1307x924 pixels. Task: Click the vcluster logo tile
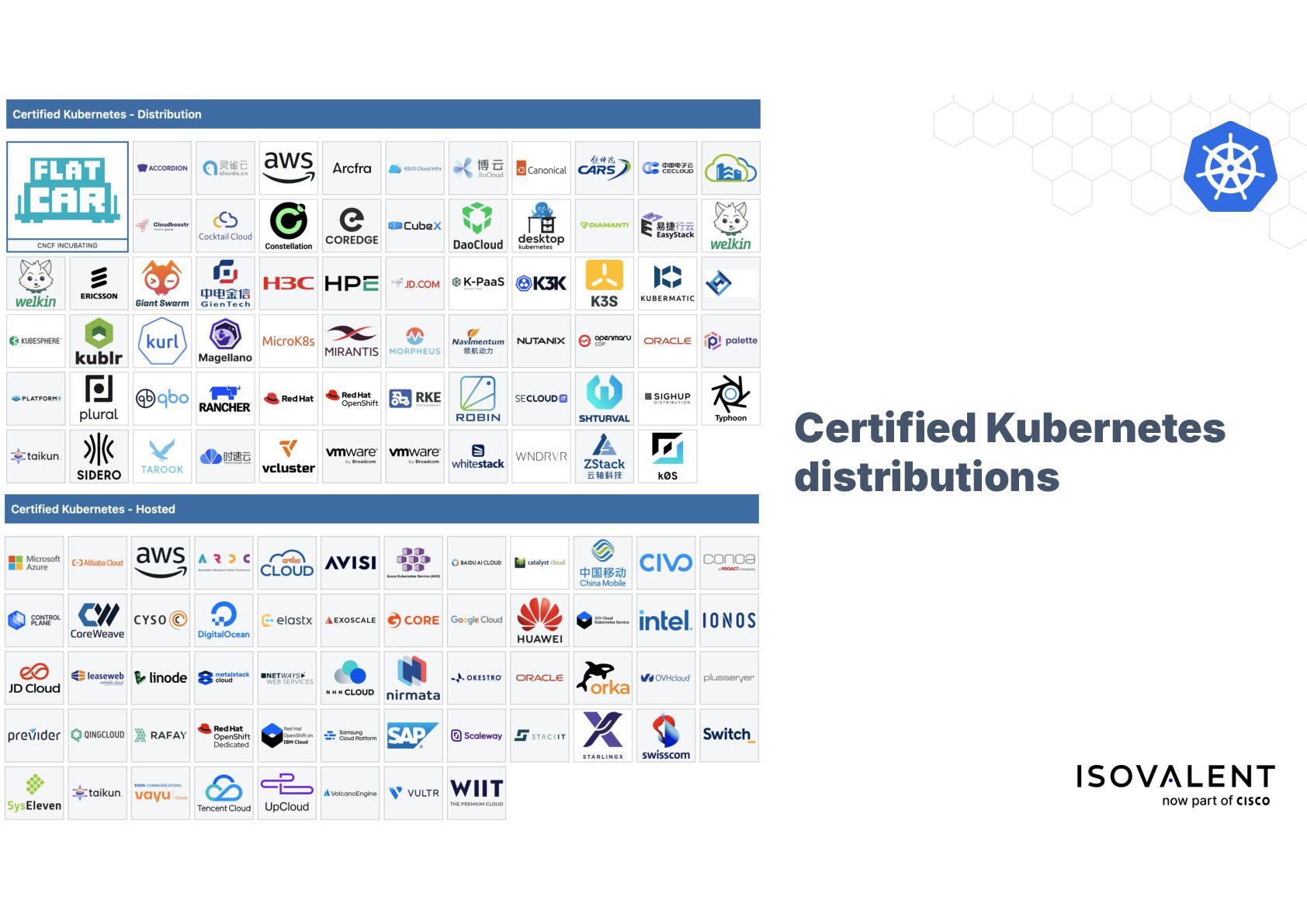[x=289, y=456]
